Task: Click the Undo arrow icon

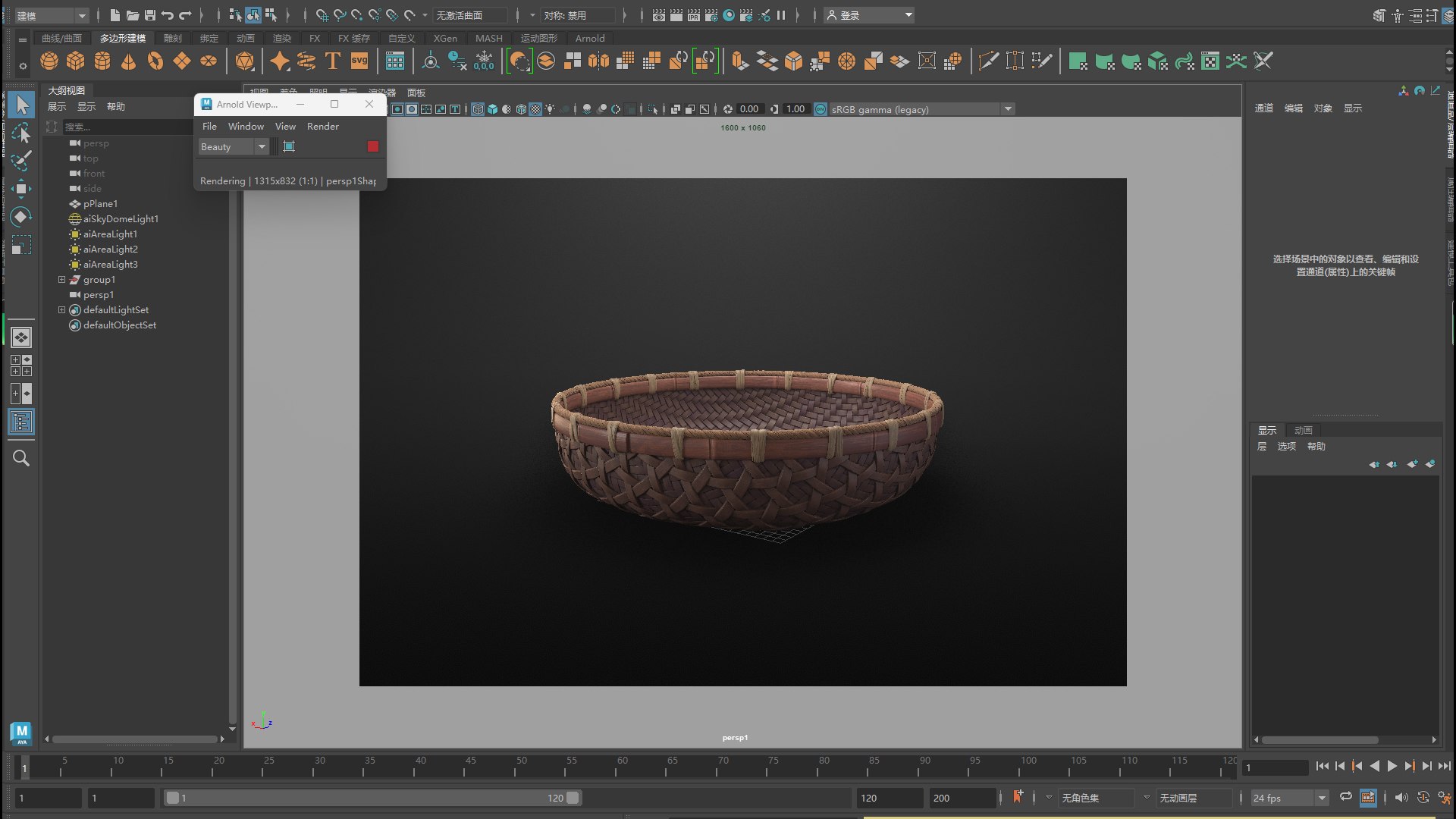Action: 168,15
